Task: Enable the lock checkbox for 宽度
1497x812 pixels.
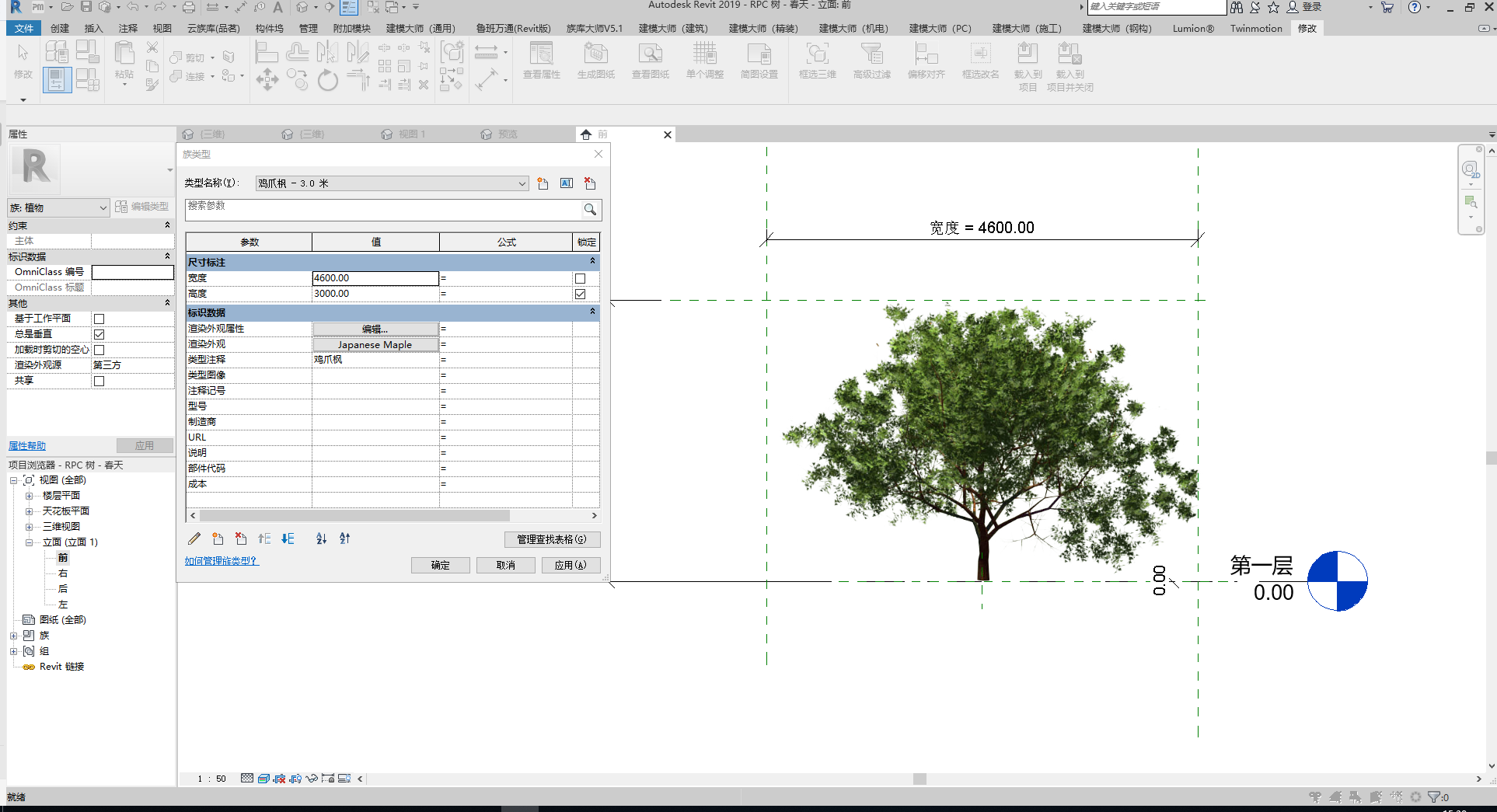Action: tap(580, 278)
